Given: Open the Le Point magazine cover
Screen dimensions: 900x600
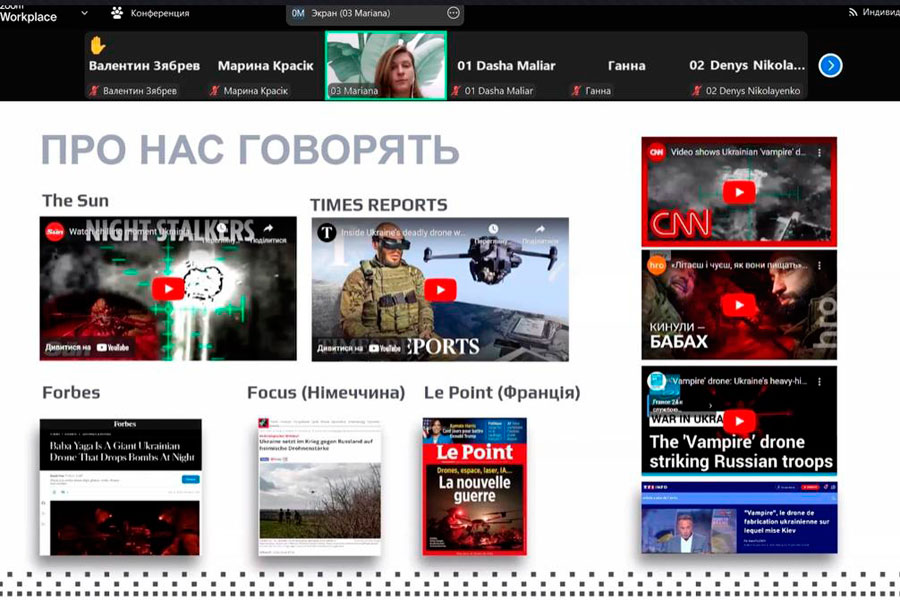Looking at the screenshot, I should (475, 486).
